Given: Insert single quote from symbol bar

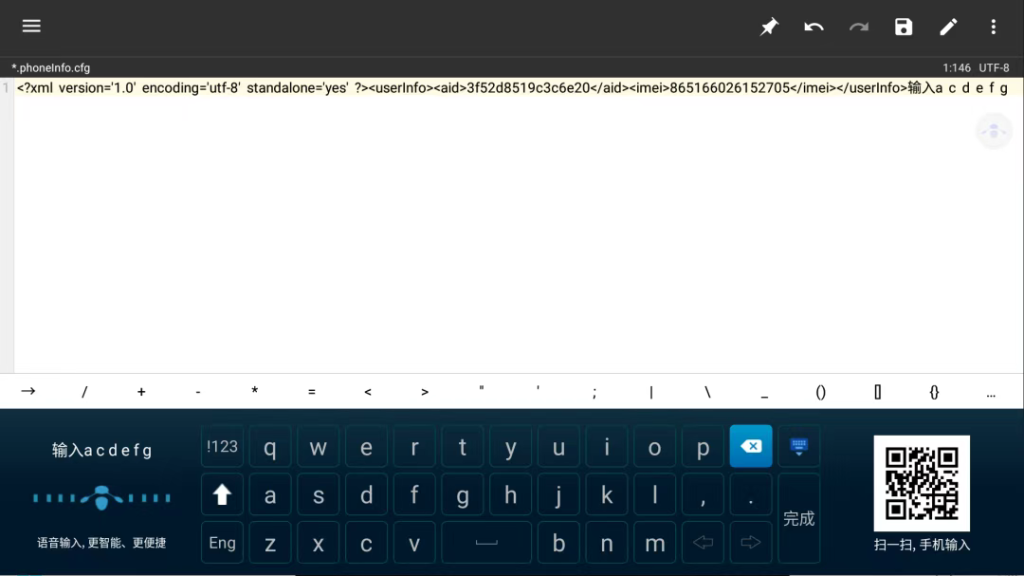Looking at the screenshot, I should pyautogui.click(x=538, y=391).
